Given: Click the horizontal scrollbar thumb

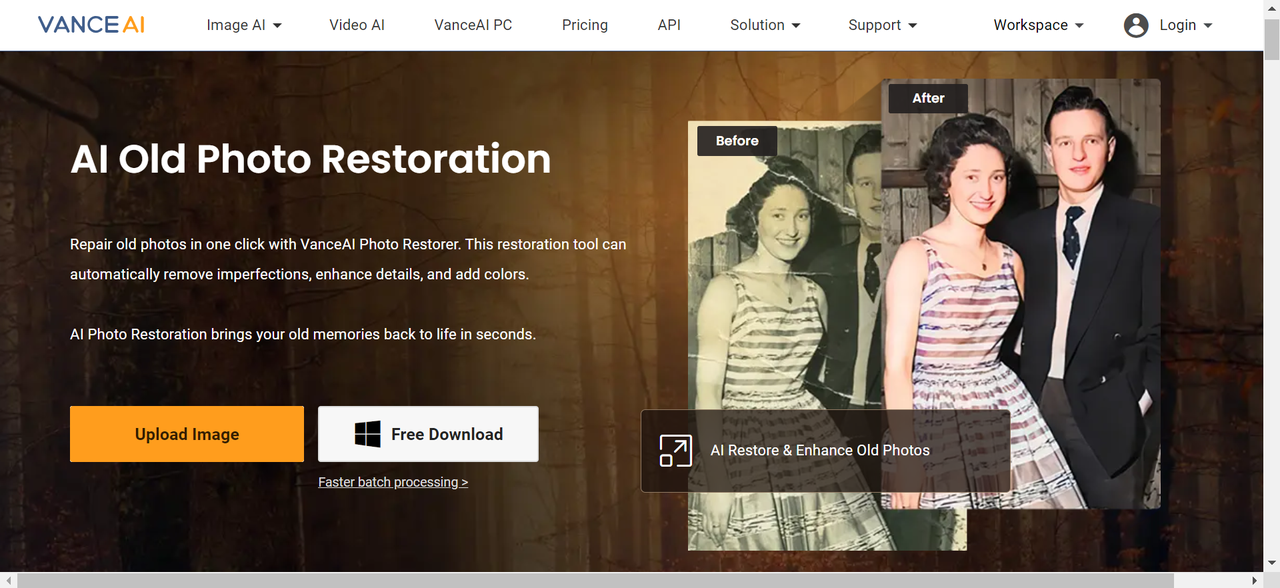Looking at the screenshot, I should click(596, 580).
